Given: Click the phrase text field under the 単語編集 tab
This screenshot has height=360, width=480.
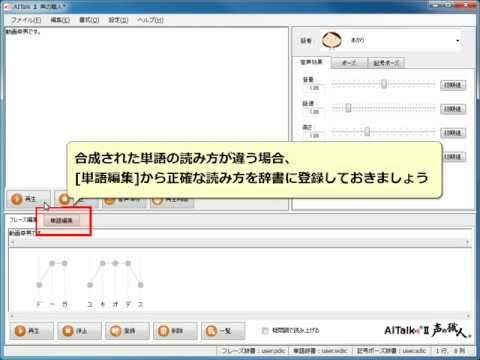Looking at the screenshot, I should (x=240, y=233).
